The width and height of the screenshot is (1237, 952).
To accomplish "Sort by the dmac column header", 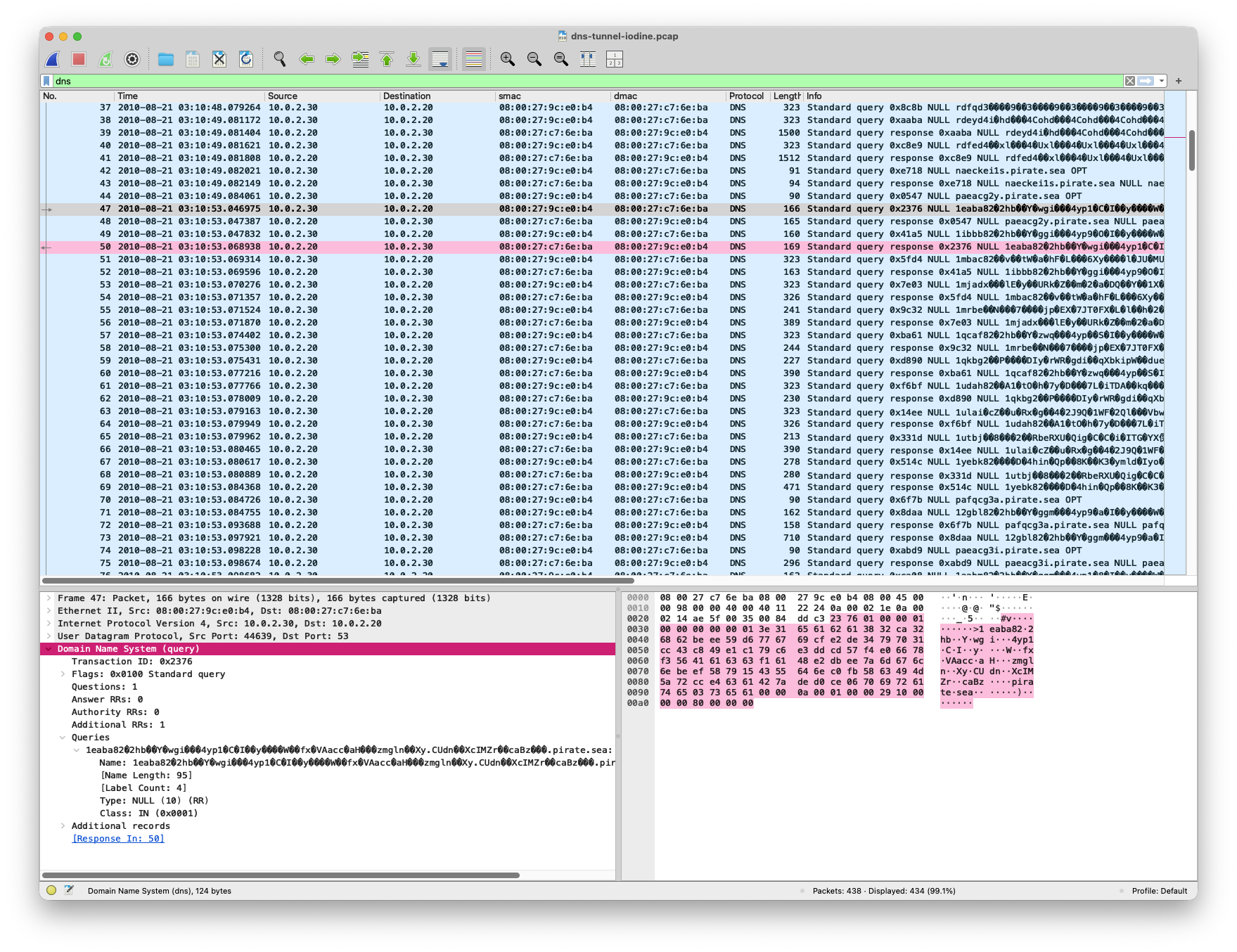I will point(668,96).
